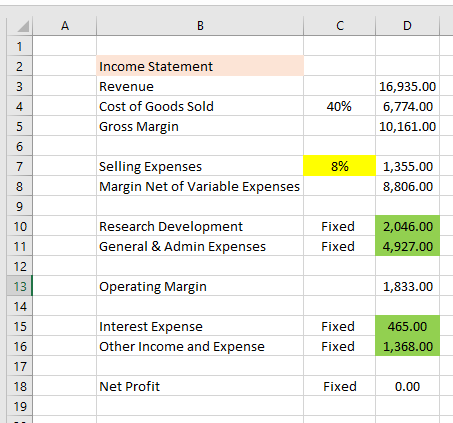Viewport: 453px width, 423px height.
Task: Select row 3 header
Action: point(20,86)
